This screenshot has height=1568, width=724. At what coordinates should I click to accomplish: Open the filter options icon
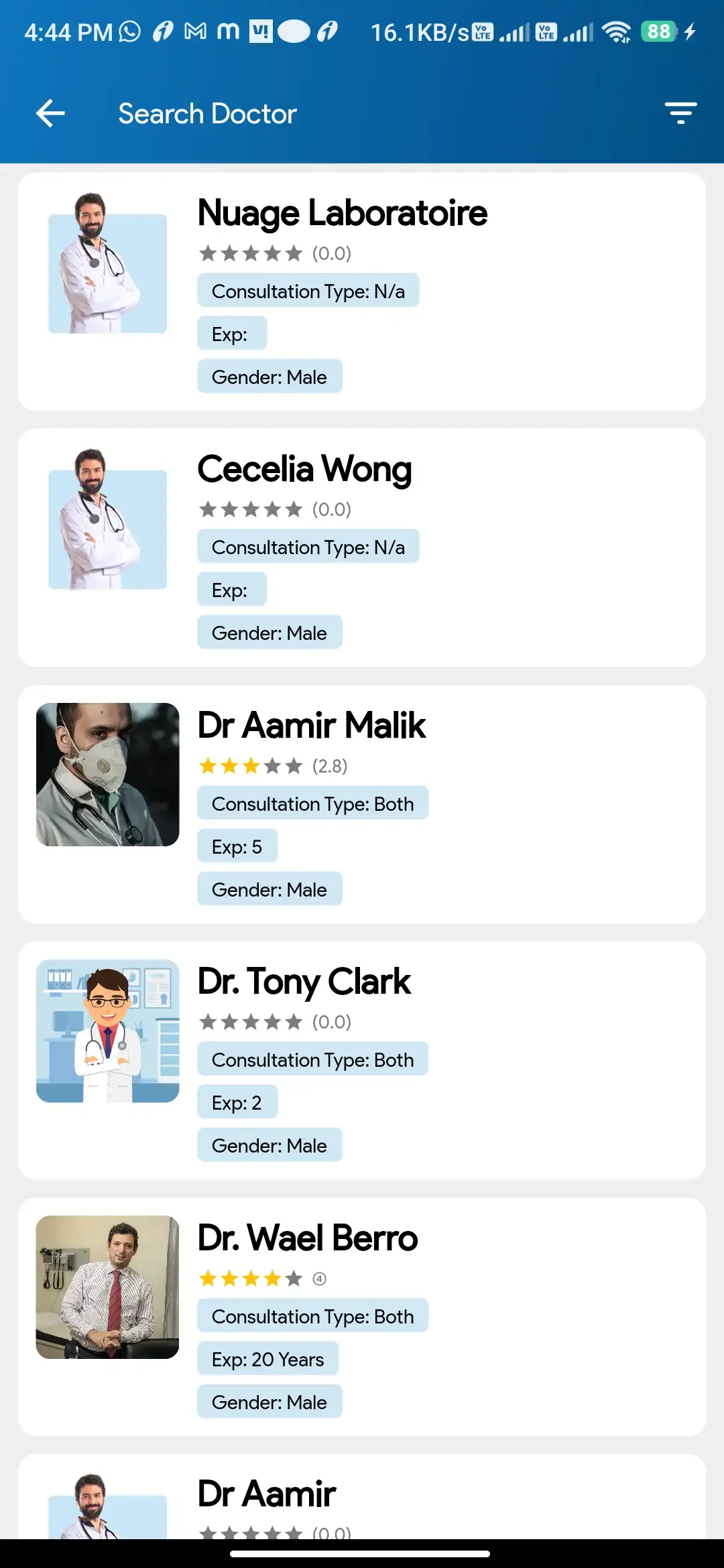681,113
